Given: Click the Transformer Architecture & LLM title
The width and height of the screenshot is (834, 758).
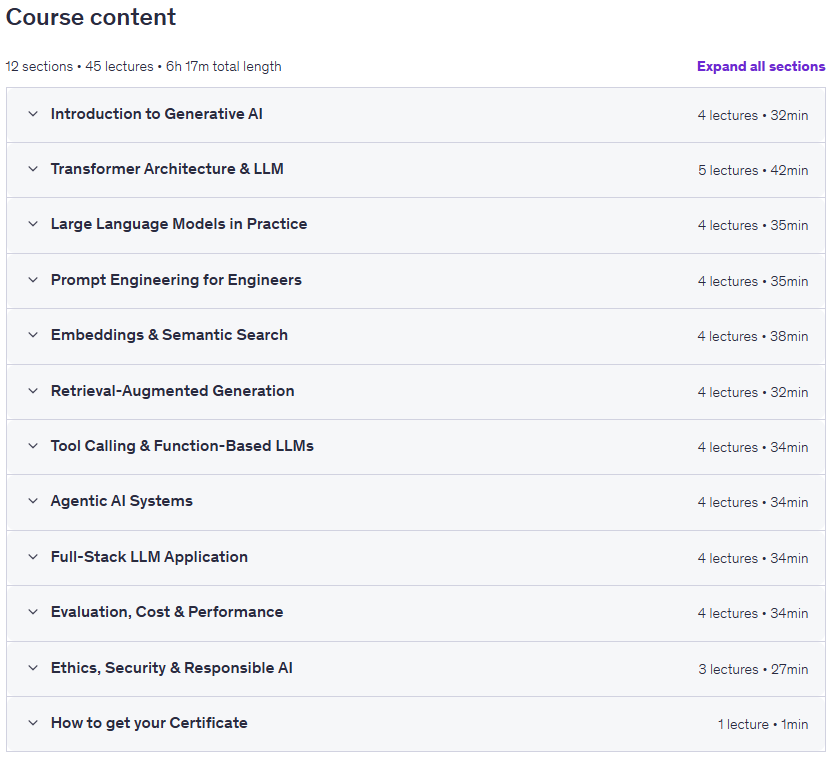Looking at the screenshot, I should point(167,169).
